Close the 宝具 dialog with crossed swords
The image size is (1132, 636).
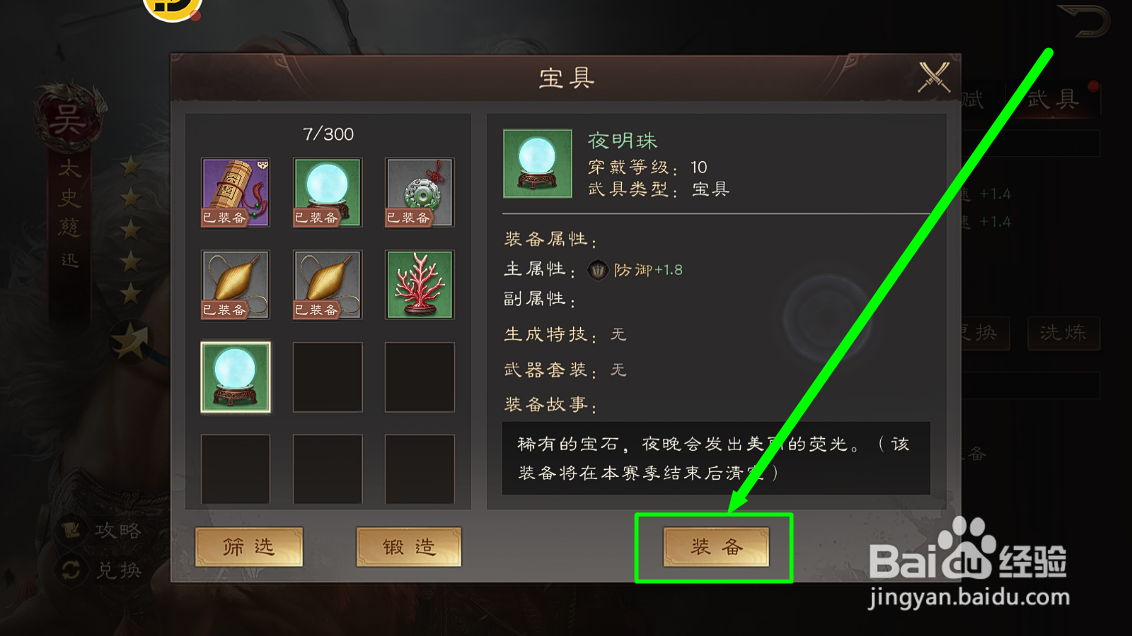click(933, 77)
